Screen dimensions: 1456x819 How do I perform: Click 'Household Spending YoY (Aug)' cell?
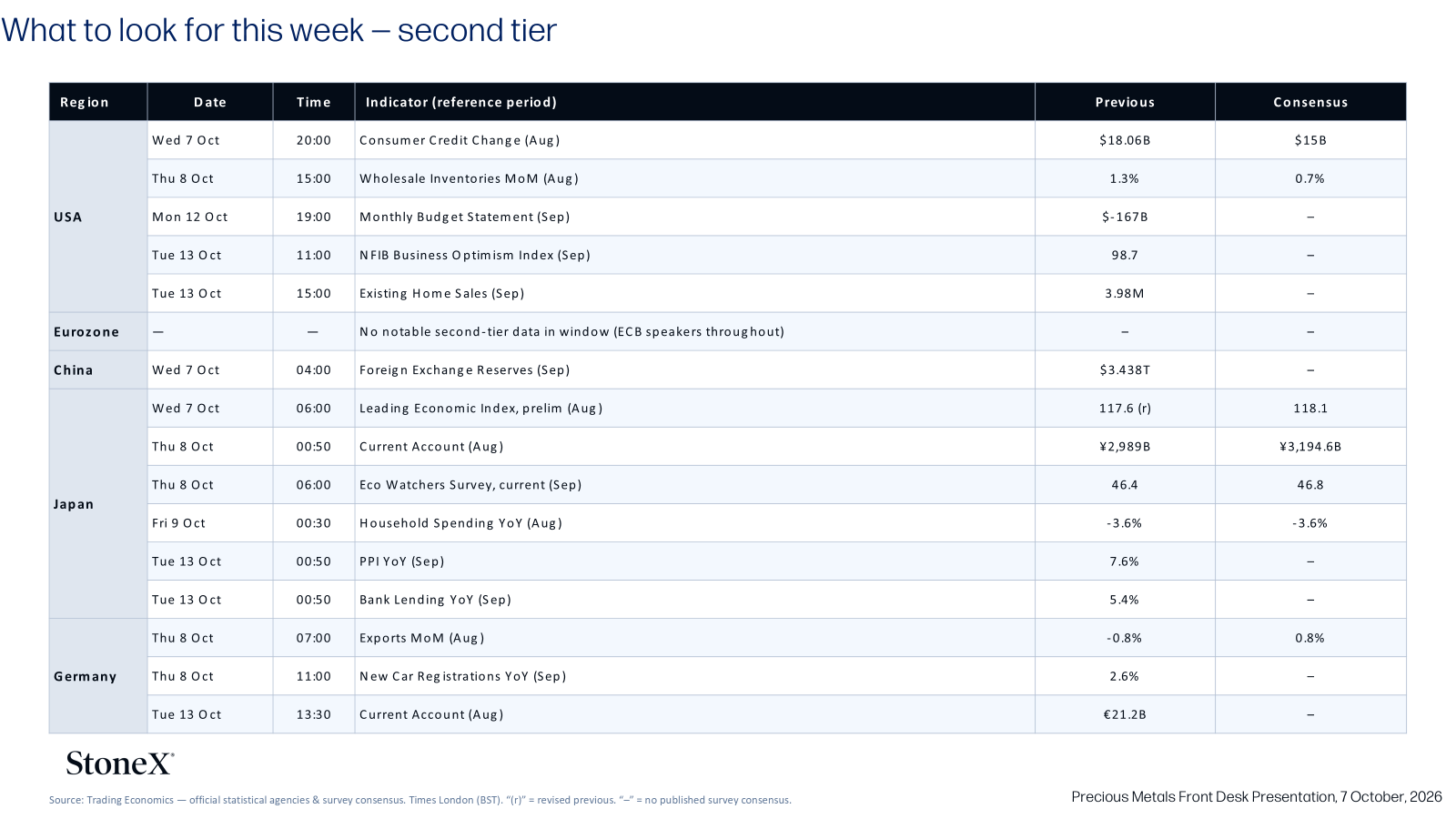(x=694, y=522)
